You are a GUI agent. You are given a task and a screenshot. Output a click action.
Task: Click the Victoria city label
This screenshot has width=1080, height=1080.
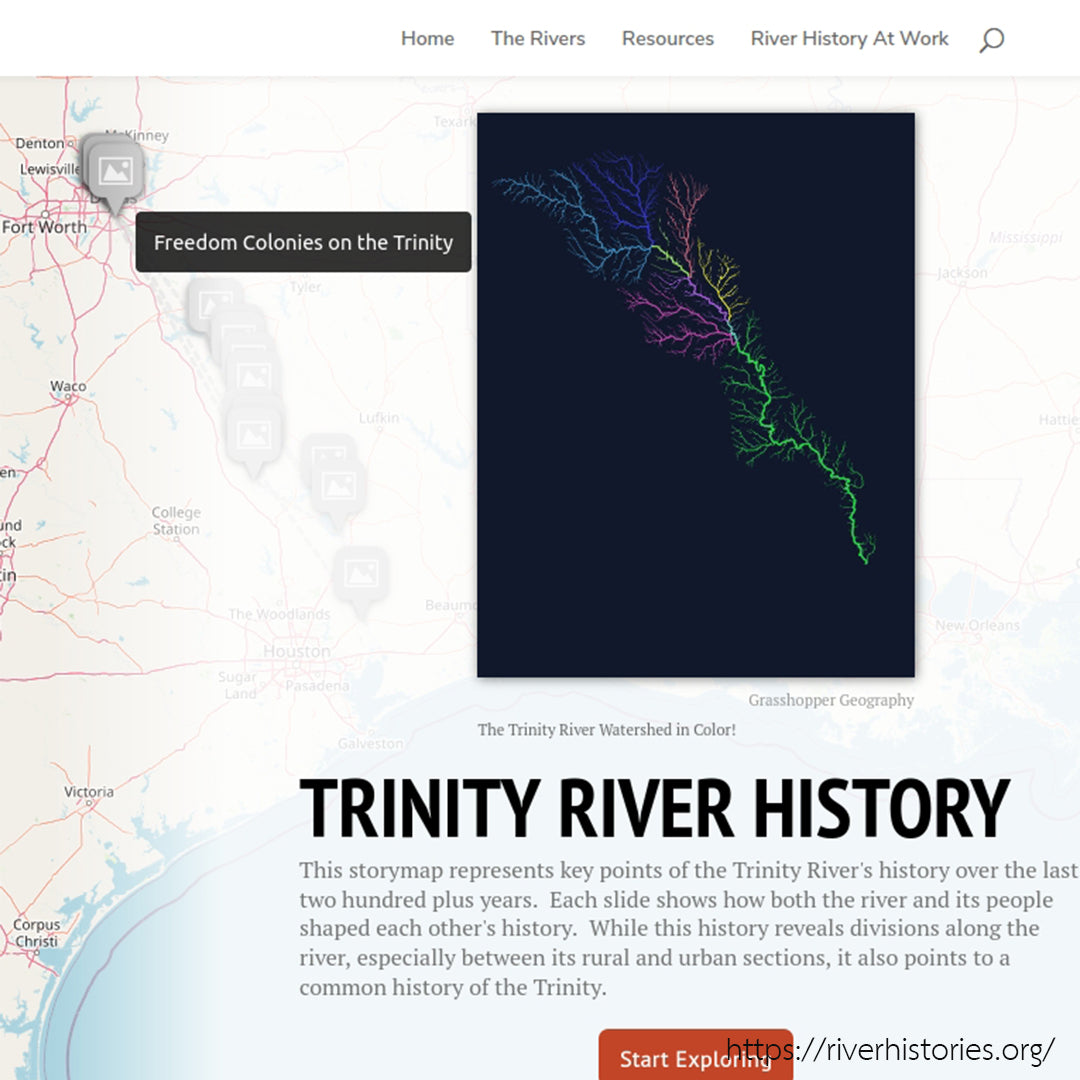tap(89, 792)
